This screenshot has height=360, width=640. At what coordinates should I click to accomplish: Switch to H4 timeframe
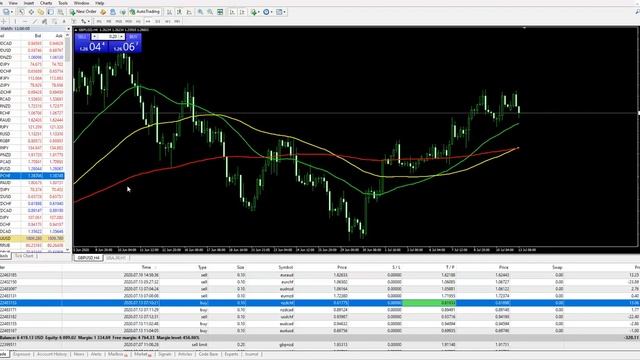(148, 21)
